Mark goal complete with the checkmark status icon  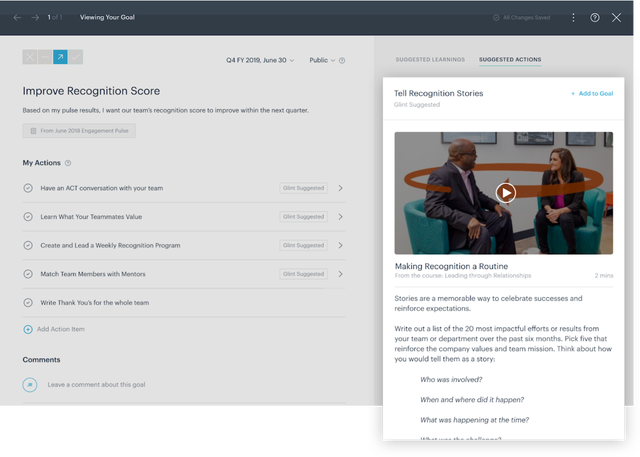76,57
